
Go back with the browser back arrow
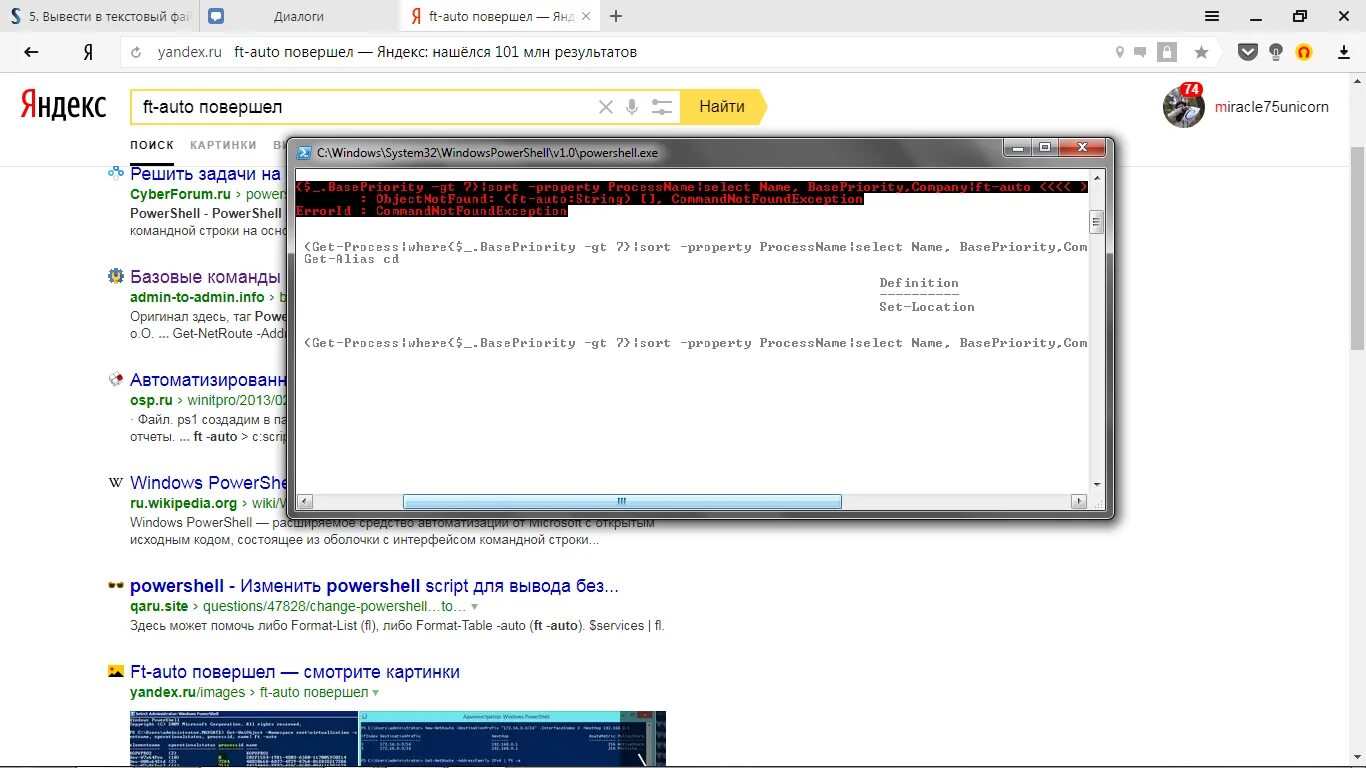(x=31, y=52)
